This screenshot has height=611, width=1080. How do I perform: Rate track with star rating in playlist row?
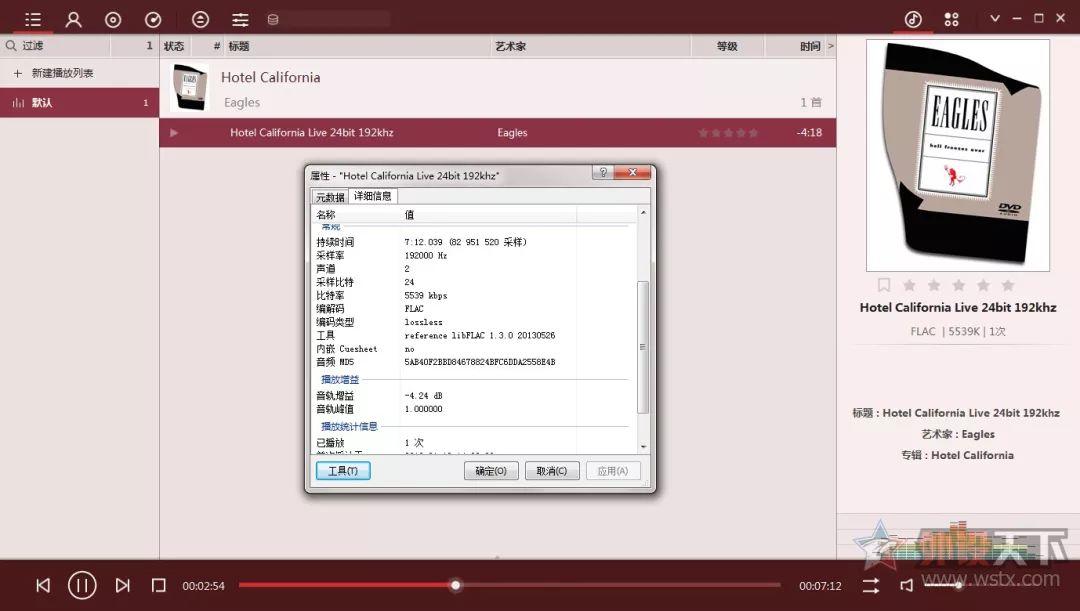coord(728,132)
